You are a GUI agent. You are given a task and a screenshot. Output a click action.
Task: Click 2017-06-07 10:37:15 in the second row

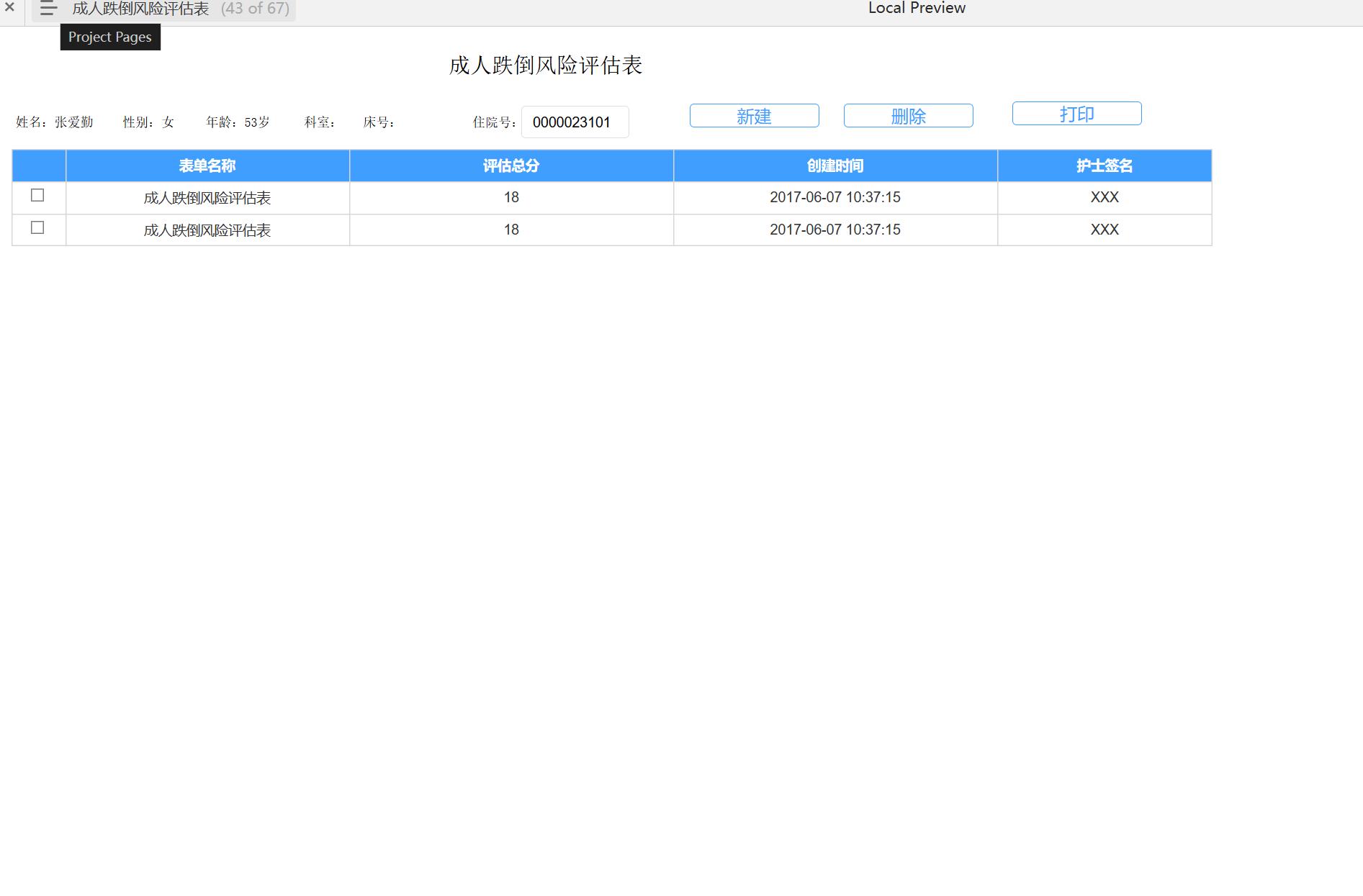[835, 230]
